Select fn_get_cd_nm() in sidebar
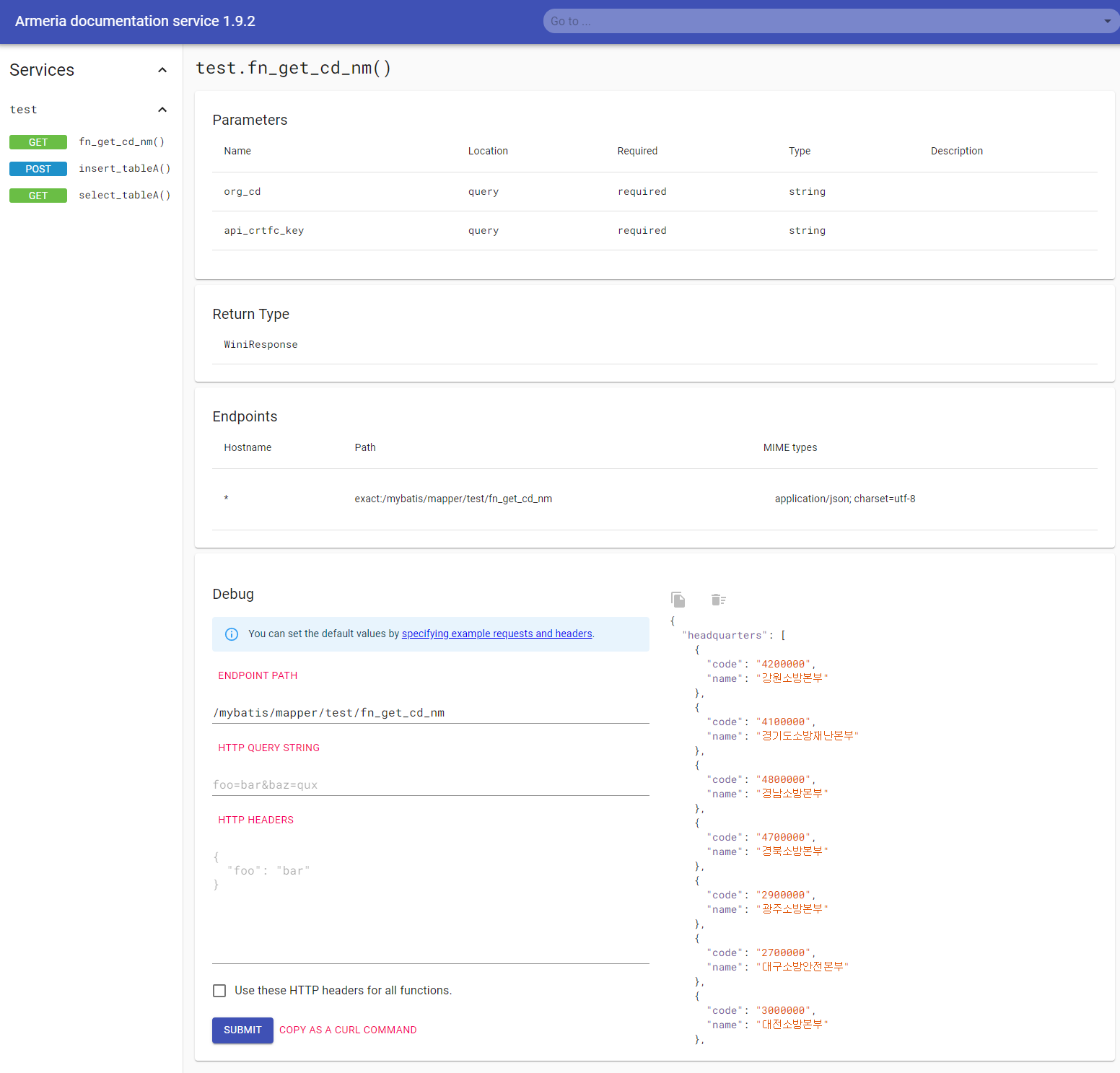 point(122,142)
